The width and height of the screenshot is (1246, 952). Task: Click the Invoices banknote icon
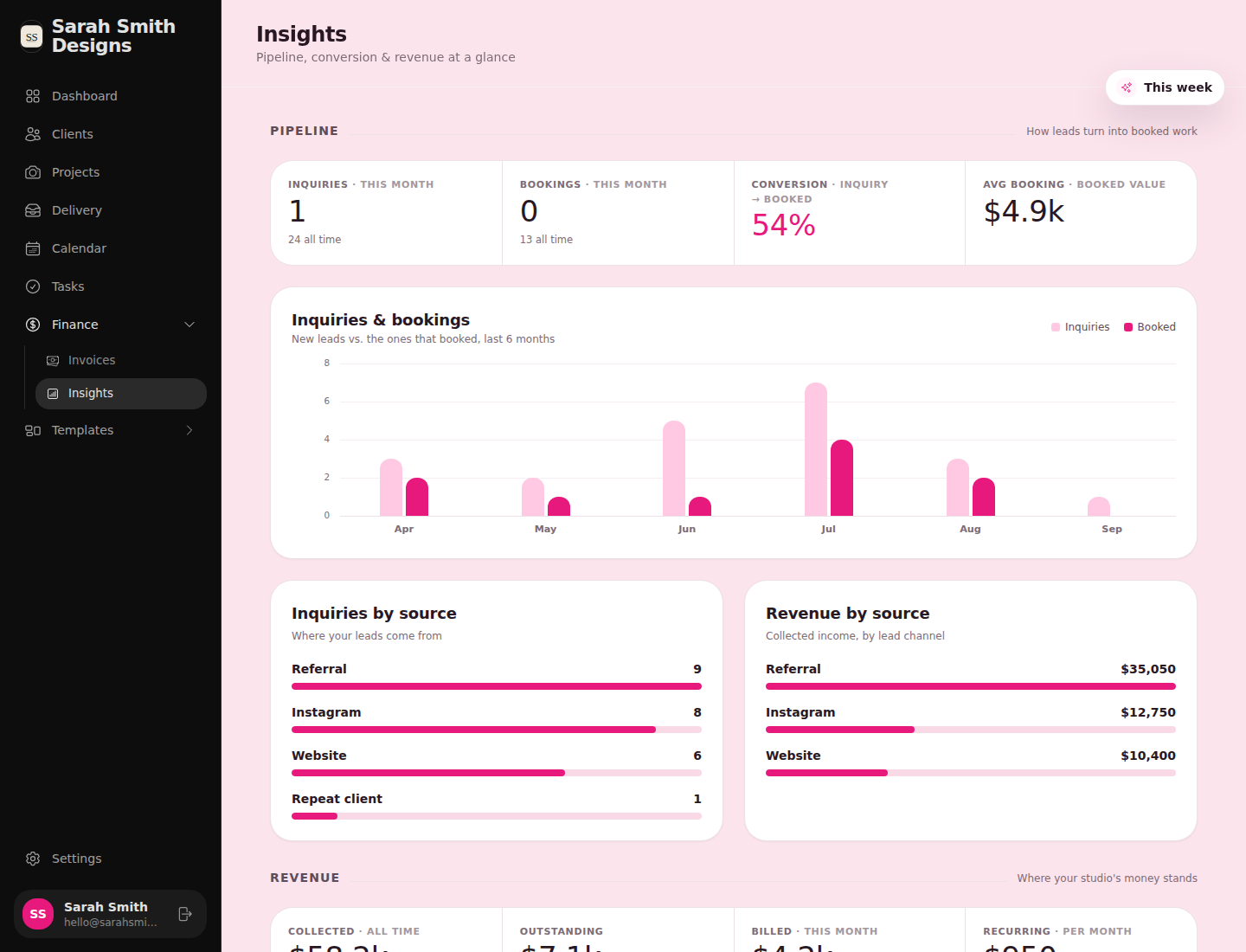(x=53, y=360)
